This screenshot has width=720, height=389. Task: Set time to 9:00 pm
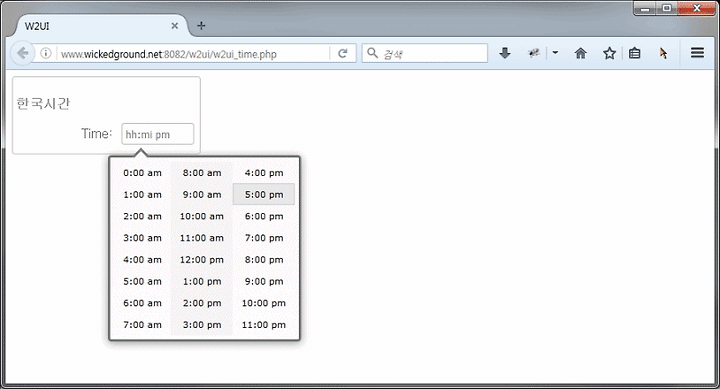click(x=264, y=281)
